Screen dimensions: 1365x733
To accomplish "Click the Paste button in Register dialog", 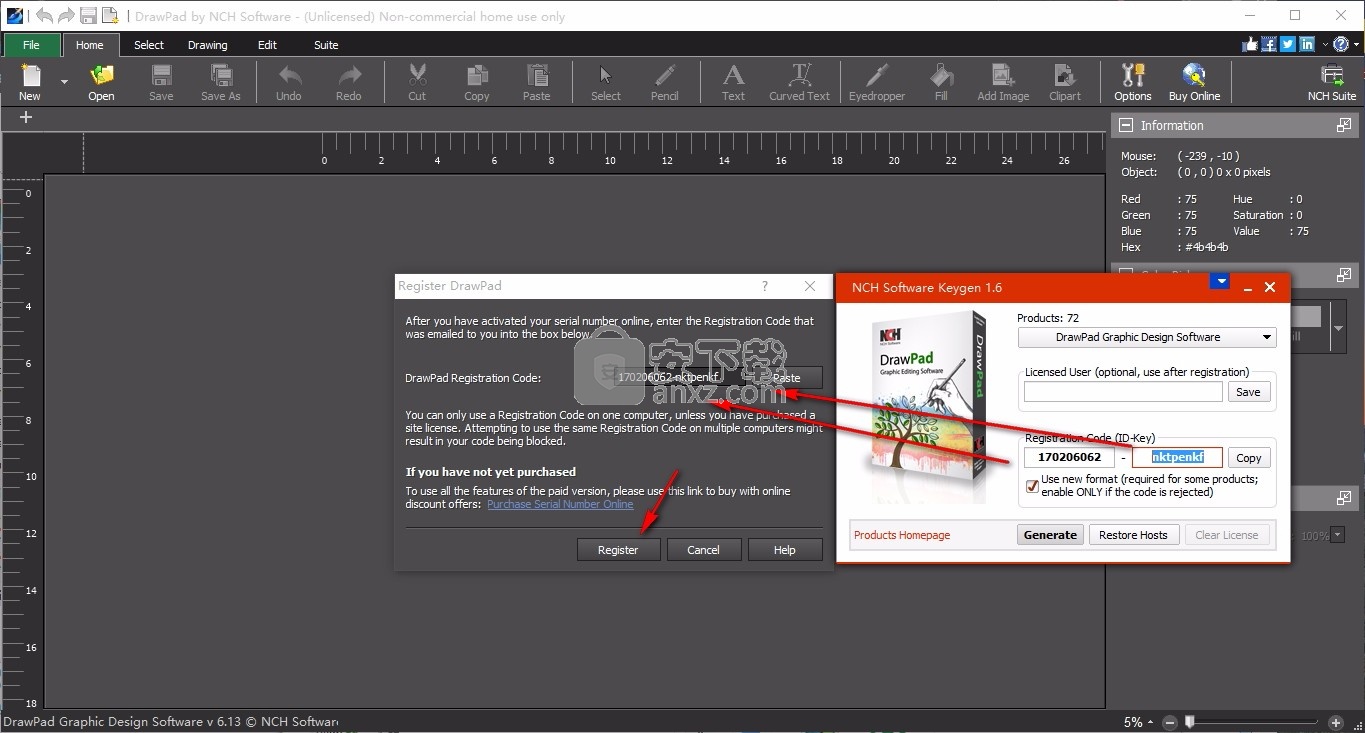I will coord(786,378).
